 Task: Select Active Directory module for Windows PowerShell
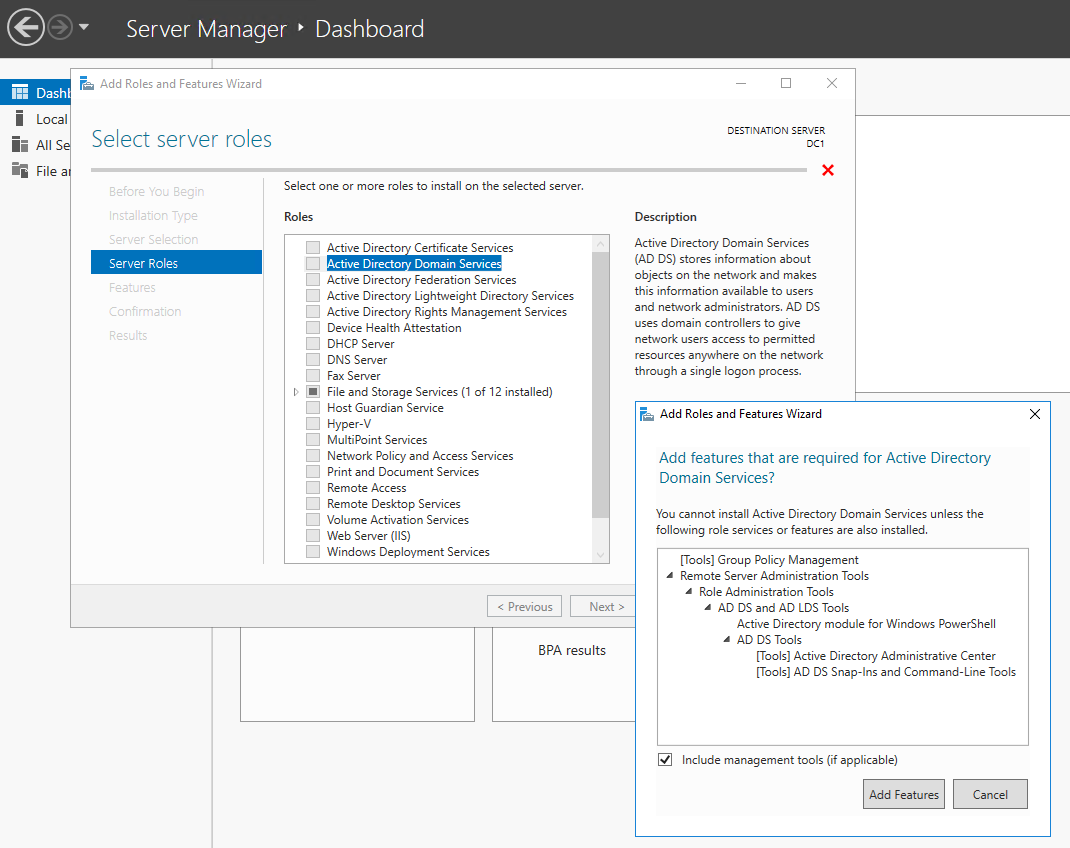pyautogui.click(x=866, y=624)
